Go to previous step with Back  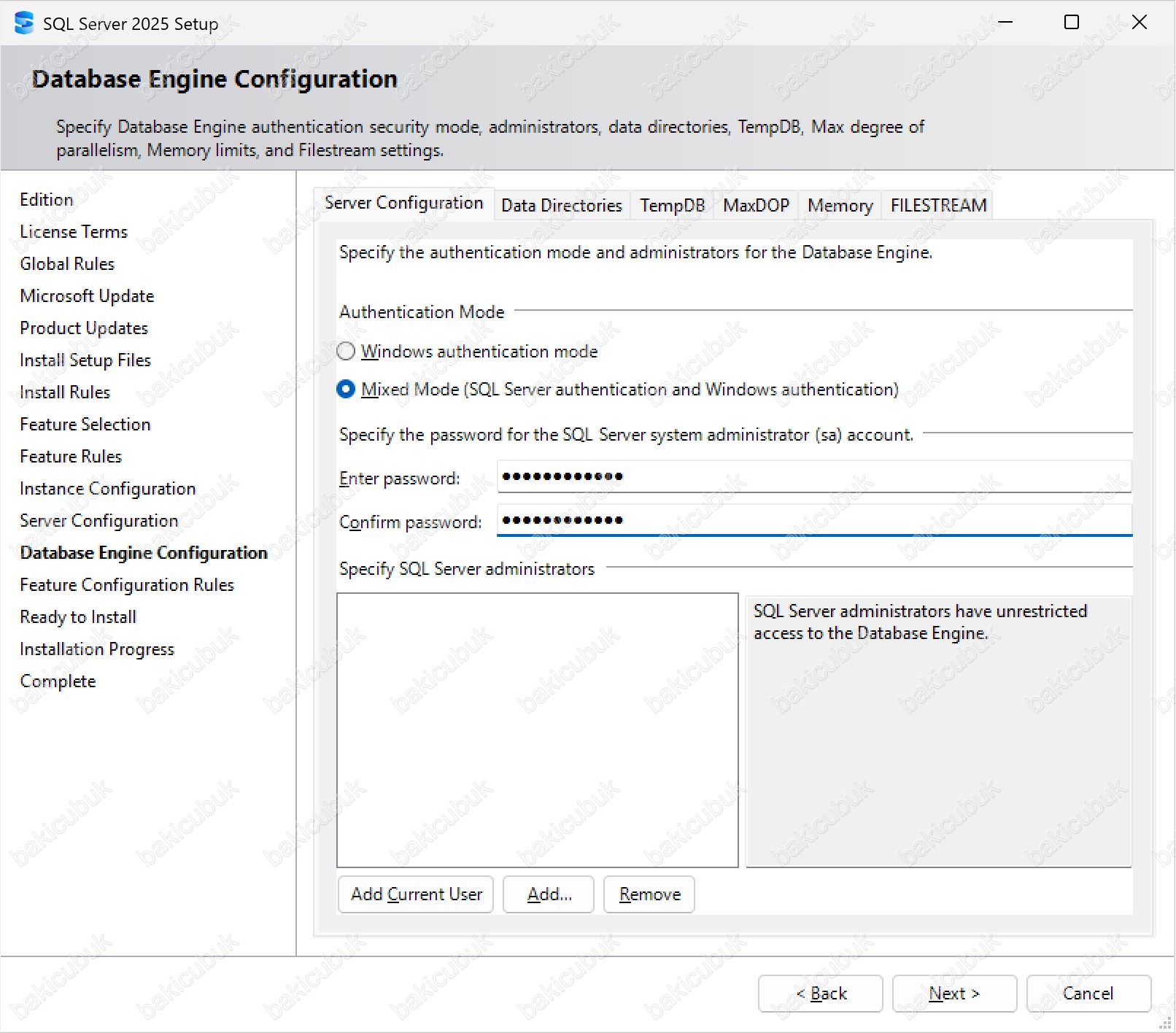(821, 994)
